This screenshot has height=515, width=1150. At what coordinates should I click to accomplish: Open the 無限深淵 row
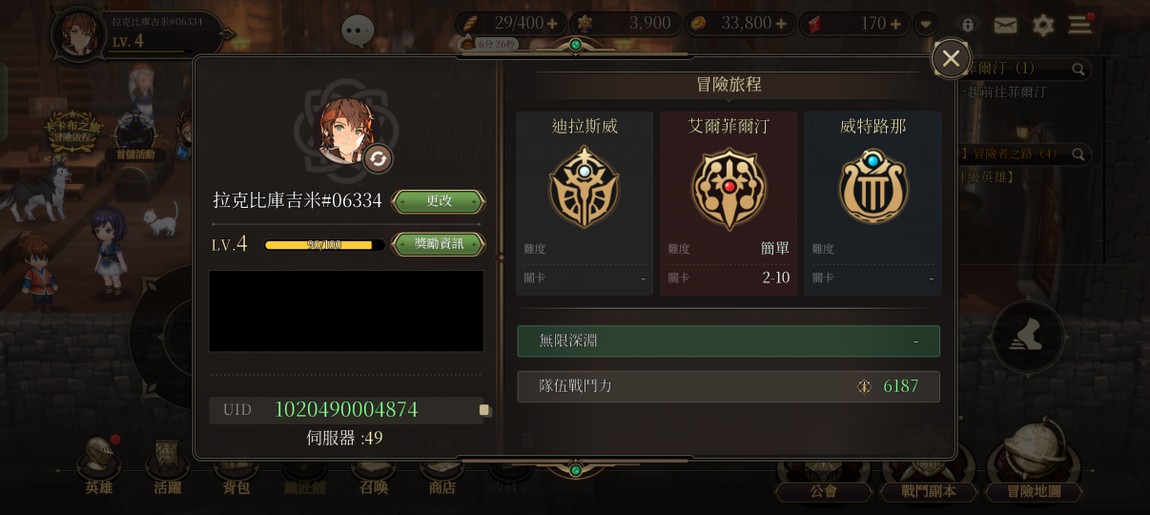point(728,341)
